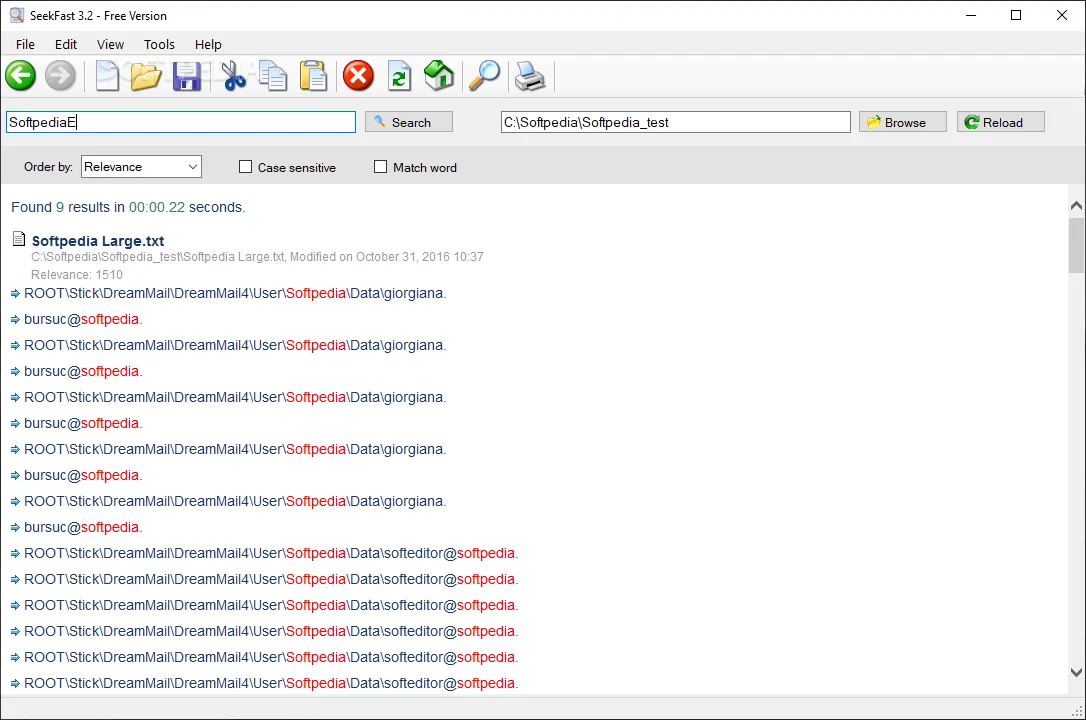Click the magnifying glass Find icon
1086x720 pixels.
tap(484, 75)
